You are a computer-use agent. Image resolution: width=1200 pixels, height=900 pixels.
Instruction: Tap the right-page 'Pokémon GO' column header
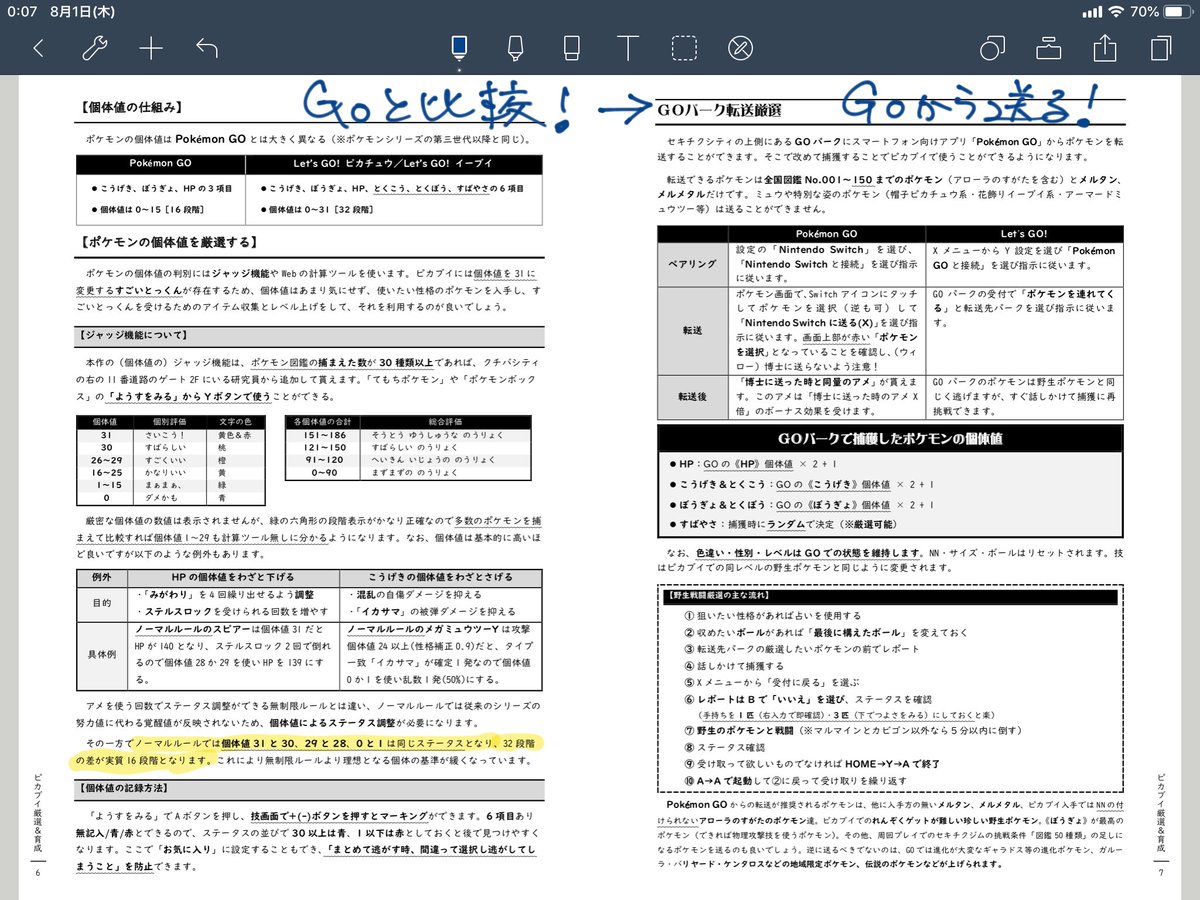826,233
